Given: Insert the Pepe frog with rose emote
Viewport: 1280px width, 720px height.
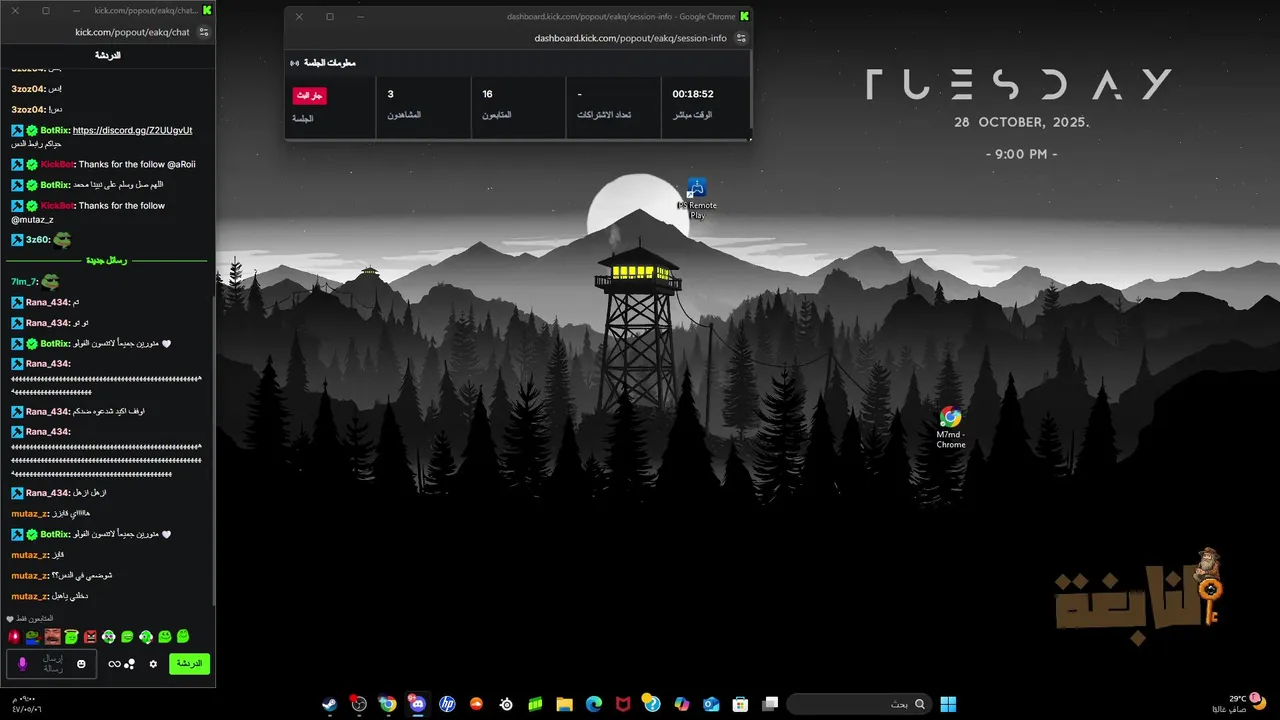Looking at the screenshot, I should click(33, 637).
